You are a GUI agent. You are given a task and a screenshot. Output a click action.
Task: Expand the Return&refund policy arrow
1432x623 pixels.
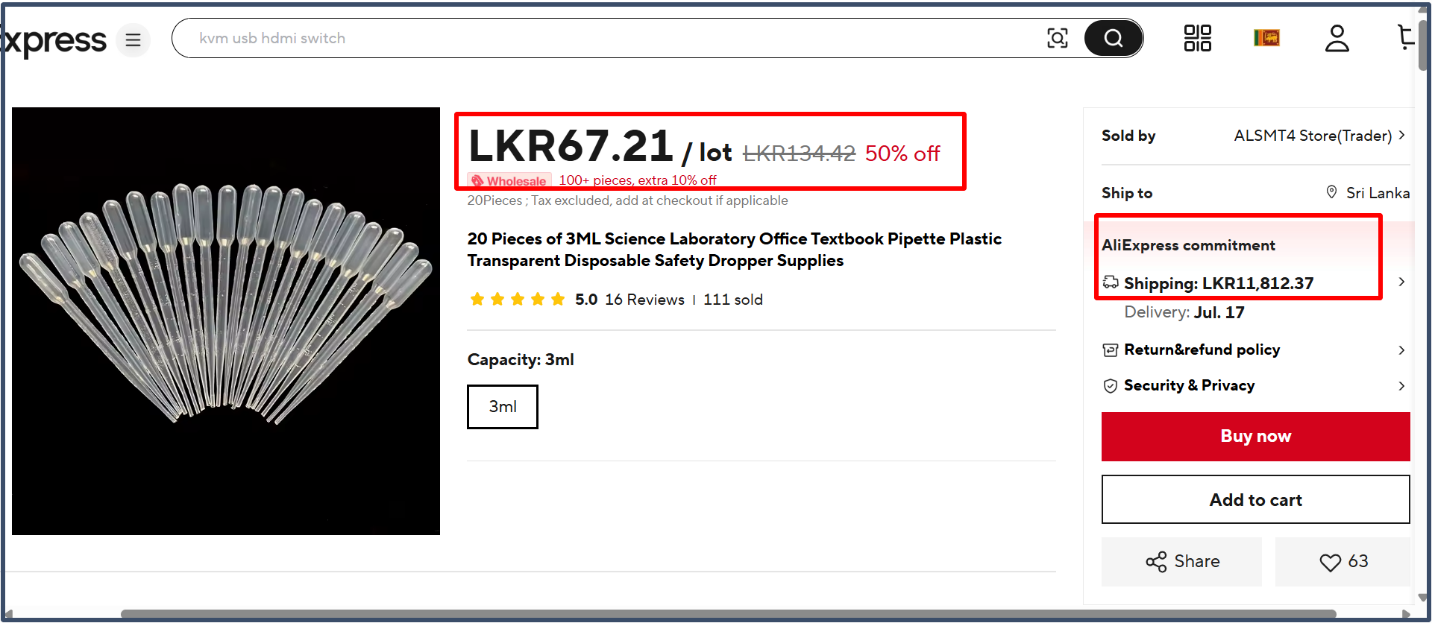(1401, 350)
